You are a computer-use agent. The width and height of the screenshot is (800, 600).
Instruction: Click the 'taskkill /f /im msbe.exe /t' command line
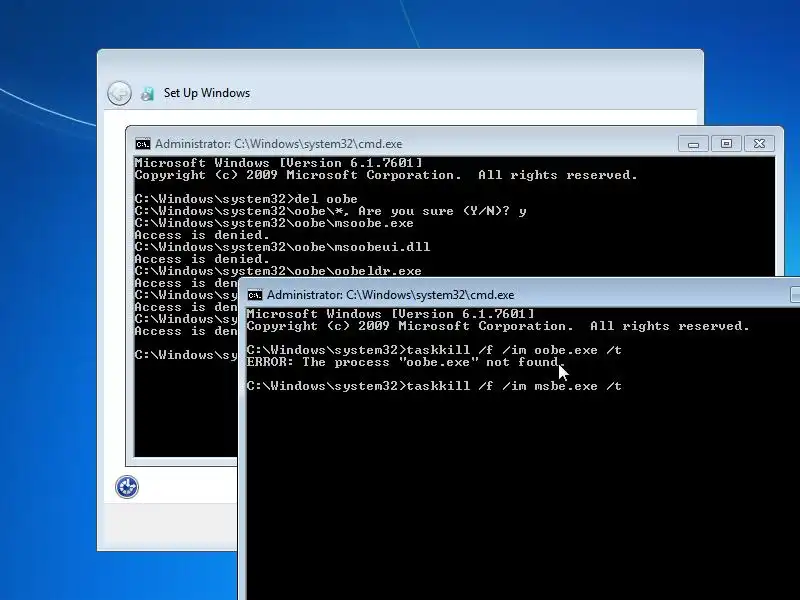point(434,386)
